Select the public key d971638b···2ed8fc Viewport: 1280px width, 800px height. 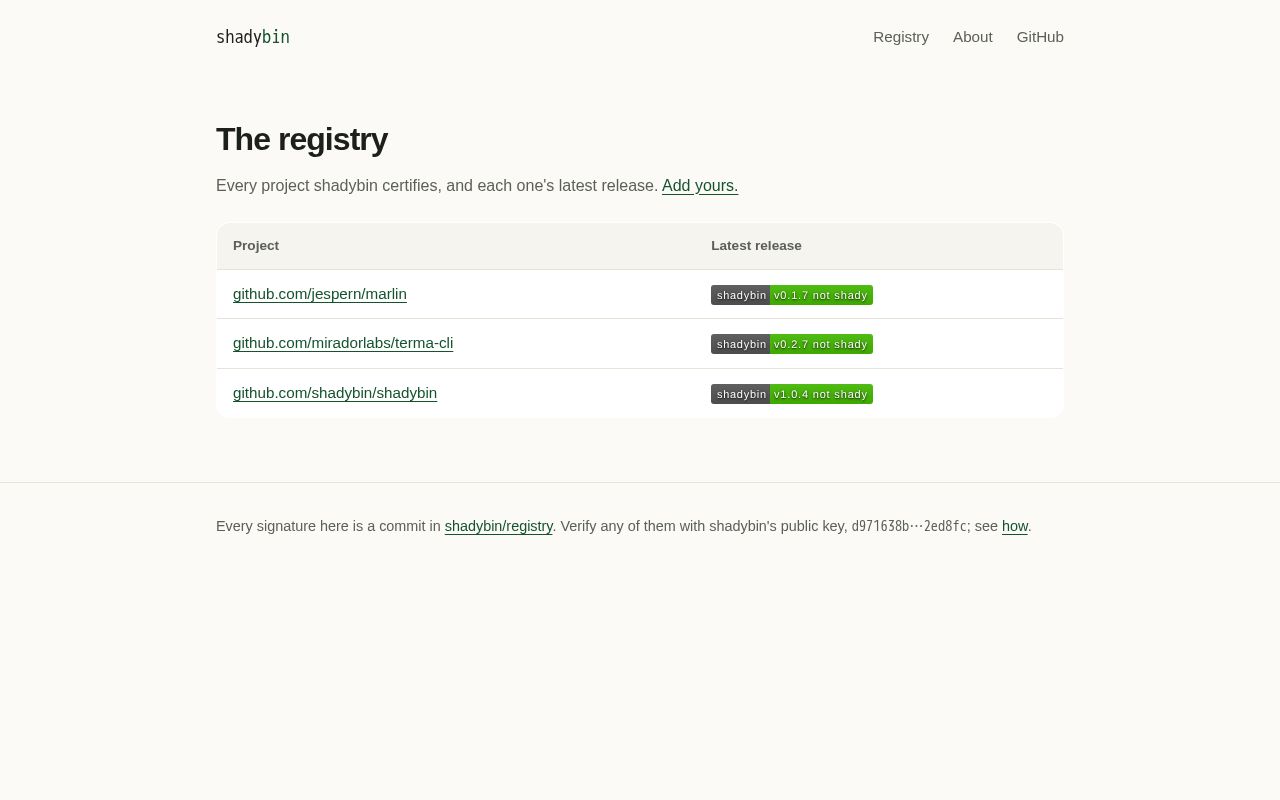909,526
